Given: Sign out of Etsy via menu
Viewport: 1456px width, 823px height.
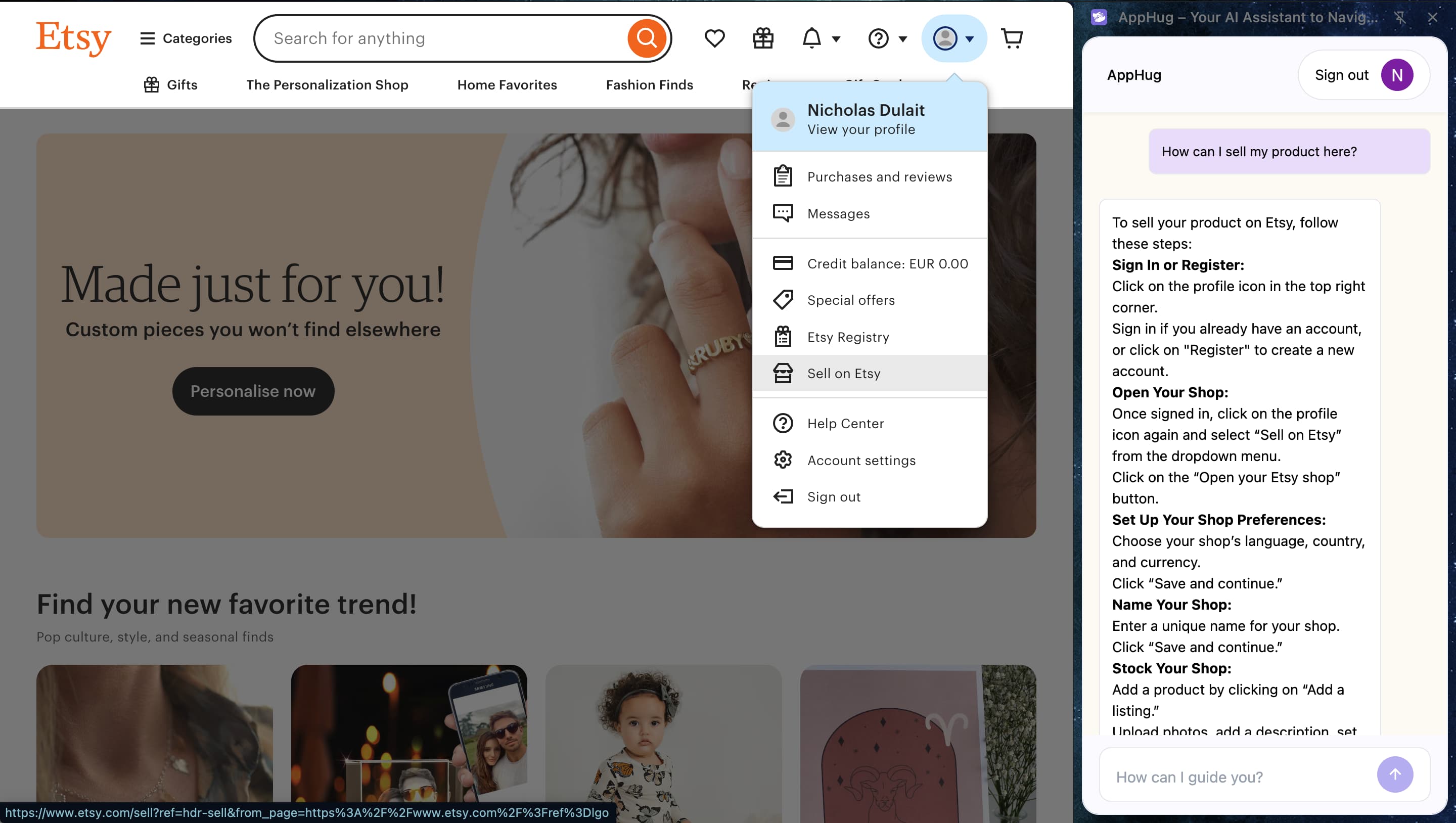Looking at the screenshot, I should (870, 497).
